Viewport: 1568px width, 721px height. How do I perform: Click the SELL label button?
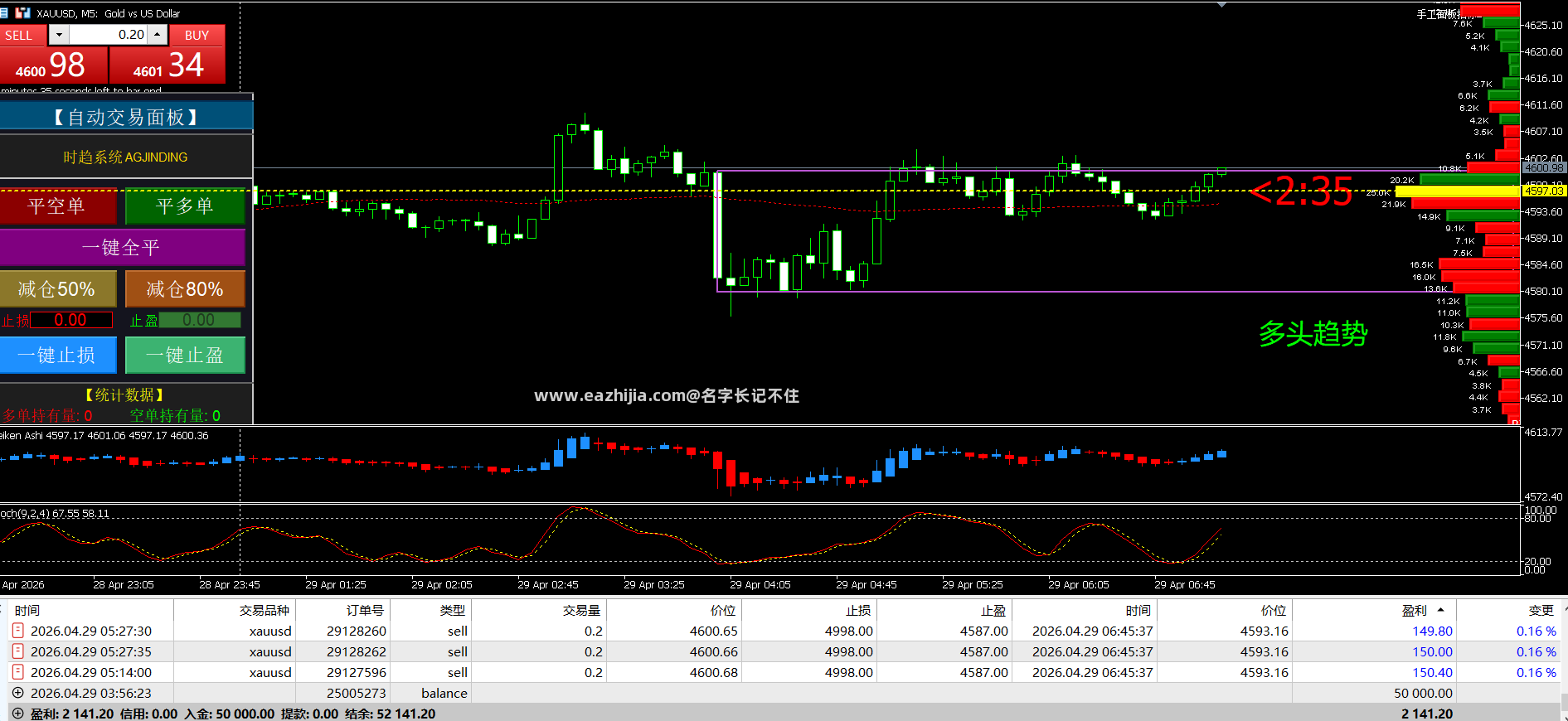pos(24,35)
